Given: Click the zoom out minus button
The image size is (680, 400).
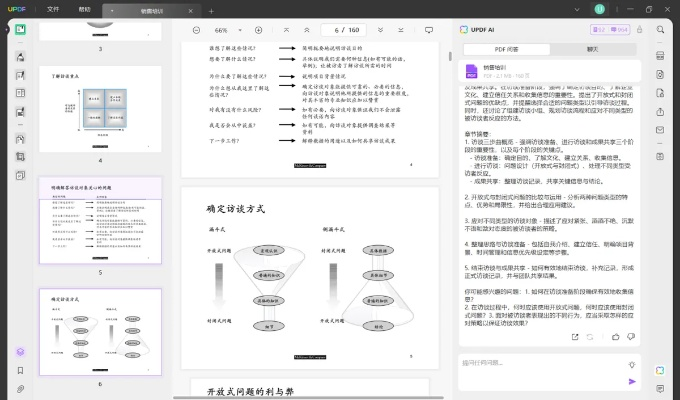Looking at the screenshot, I should click(196, 30).
